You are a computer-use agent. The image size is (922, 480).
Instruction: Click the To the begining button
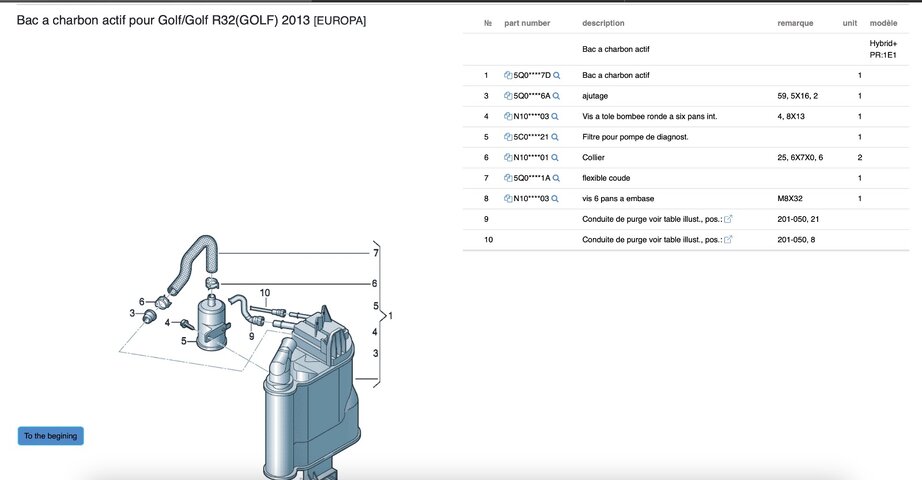coord(51,436)
